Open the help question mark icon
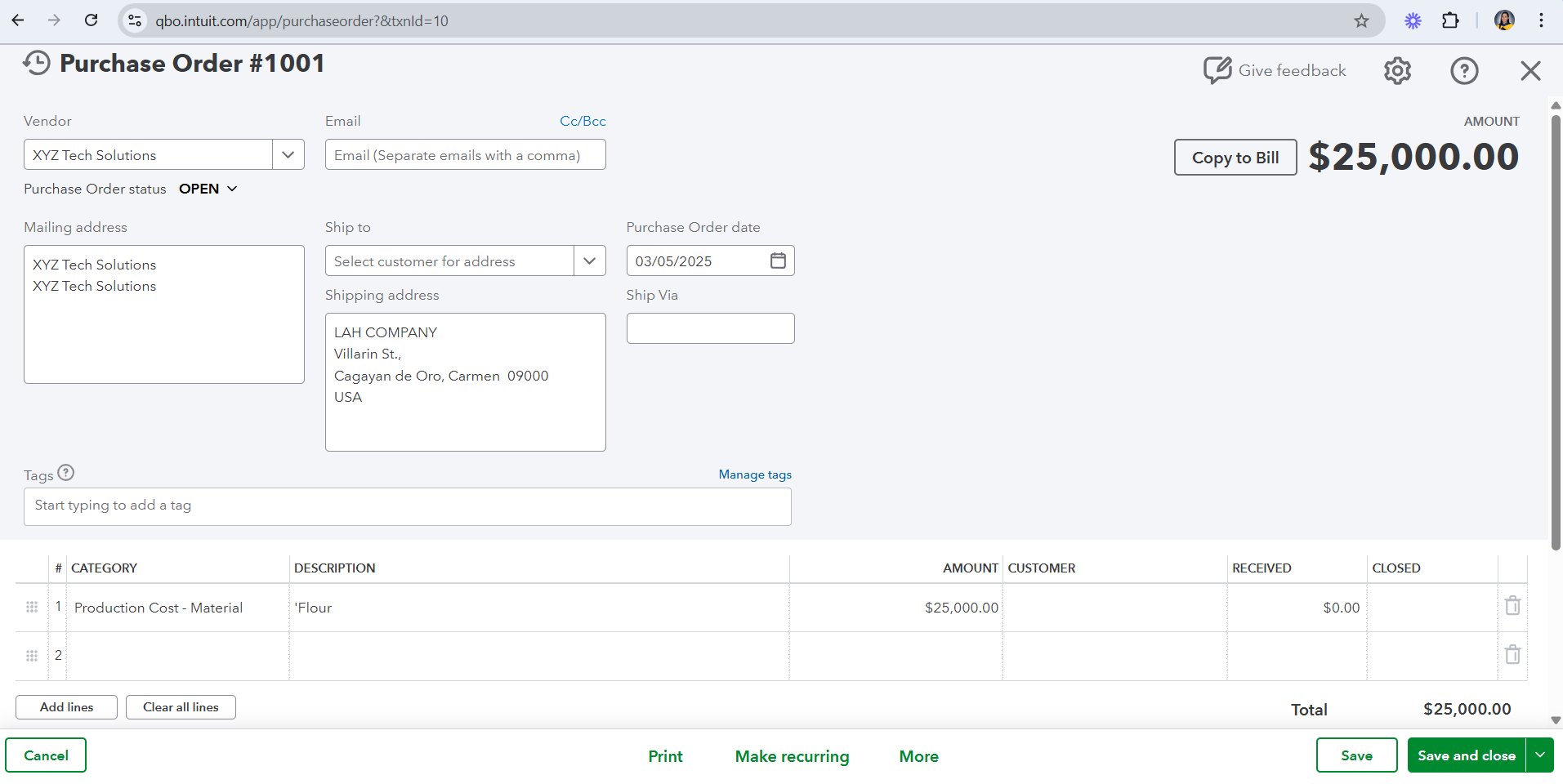This screenshot has height=784, width=1563. (1464, 71)
